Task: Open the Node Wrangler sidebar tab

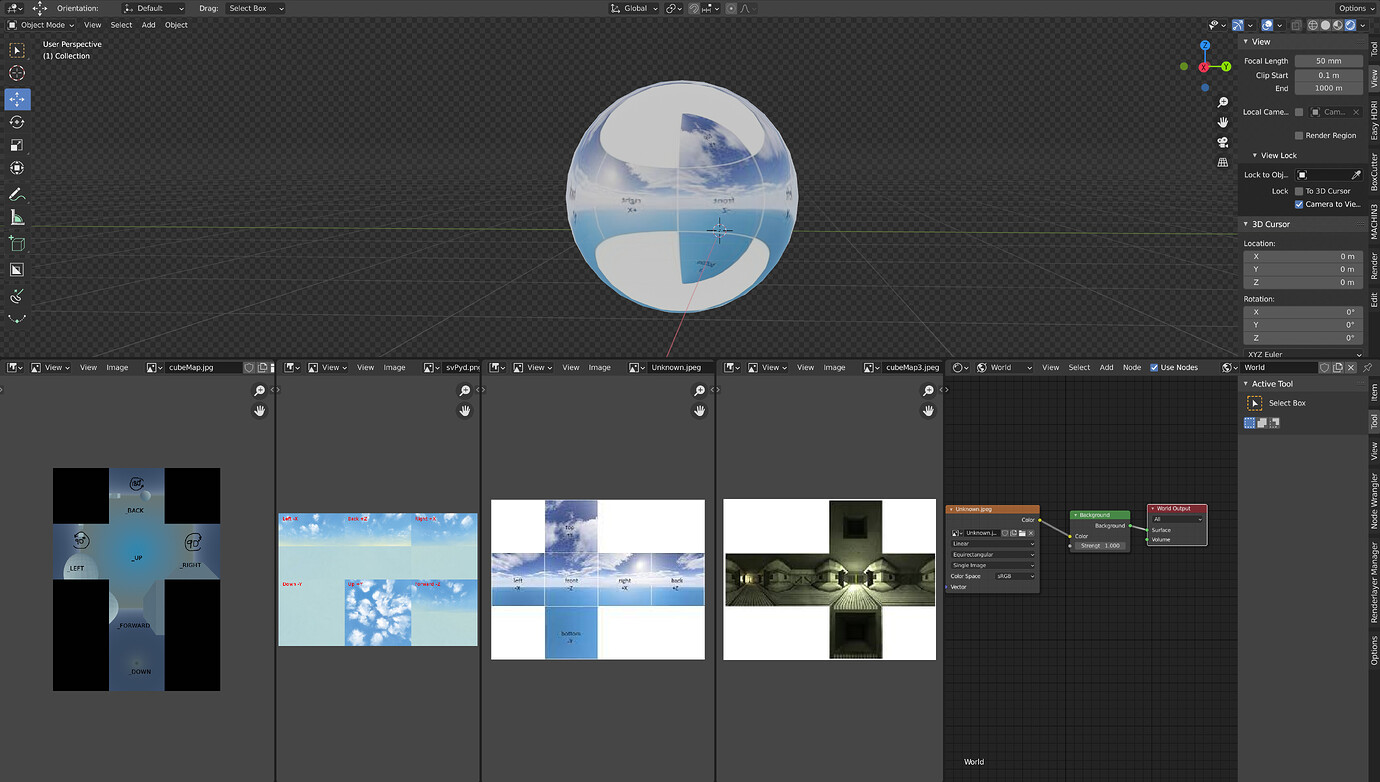Action: pyautogui.click(x=1373, y=500)
